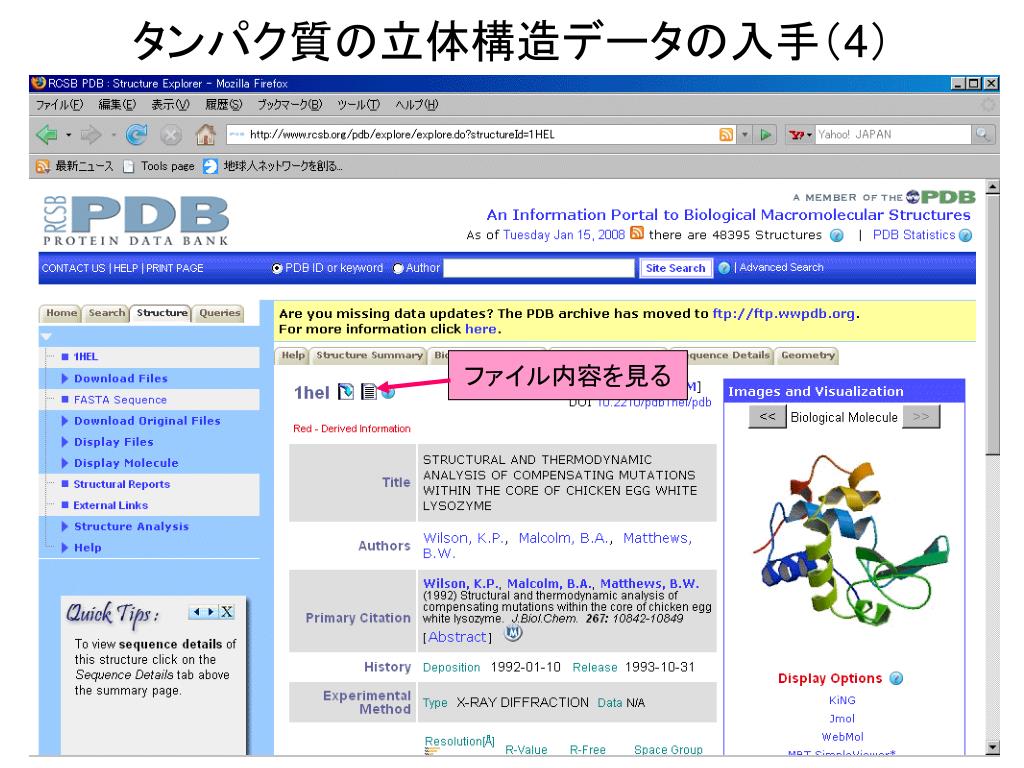Click the Site Search button
Screen dimensions: 1024x768
[x=675, y=268]
